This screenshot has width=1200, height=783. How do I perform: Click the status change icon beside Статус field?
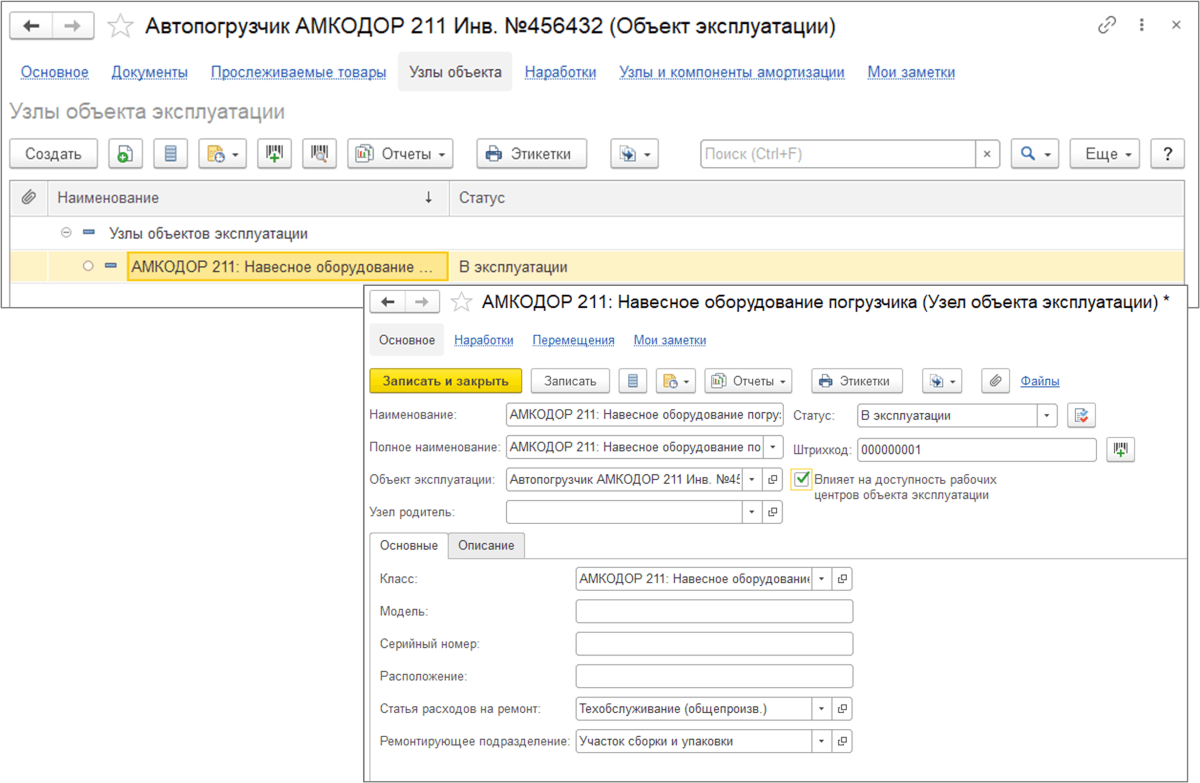pyautogui.click(x=1081, y=416)
